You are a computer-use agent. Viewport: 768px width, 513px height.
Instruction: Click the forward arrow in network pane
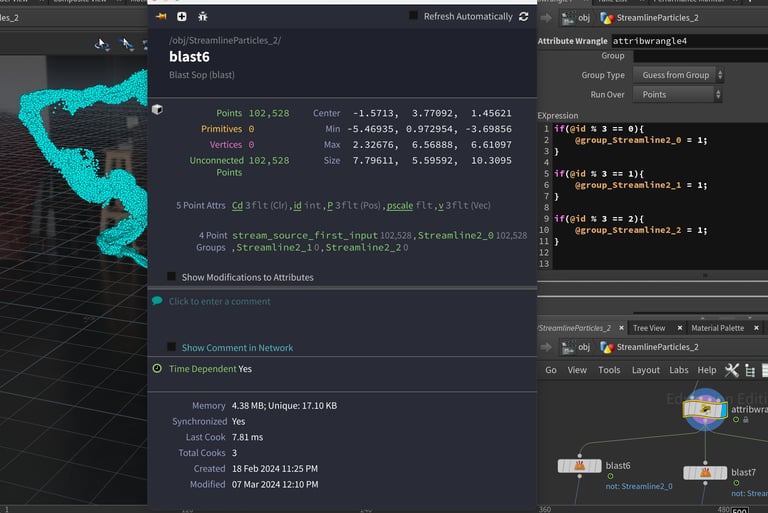546,347
